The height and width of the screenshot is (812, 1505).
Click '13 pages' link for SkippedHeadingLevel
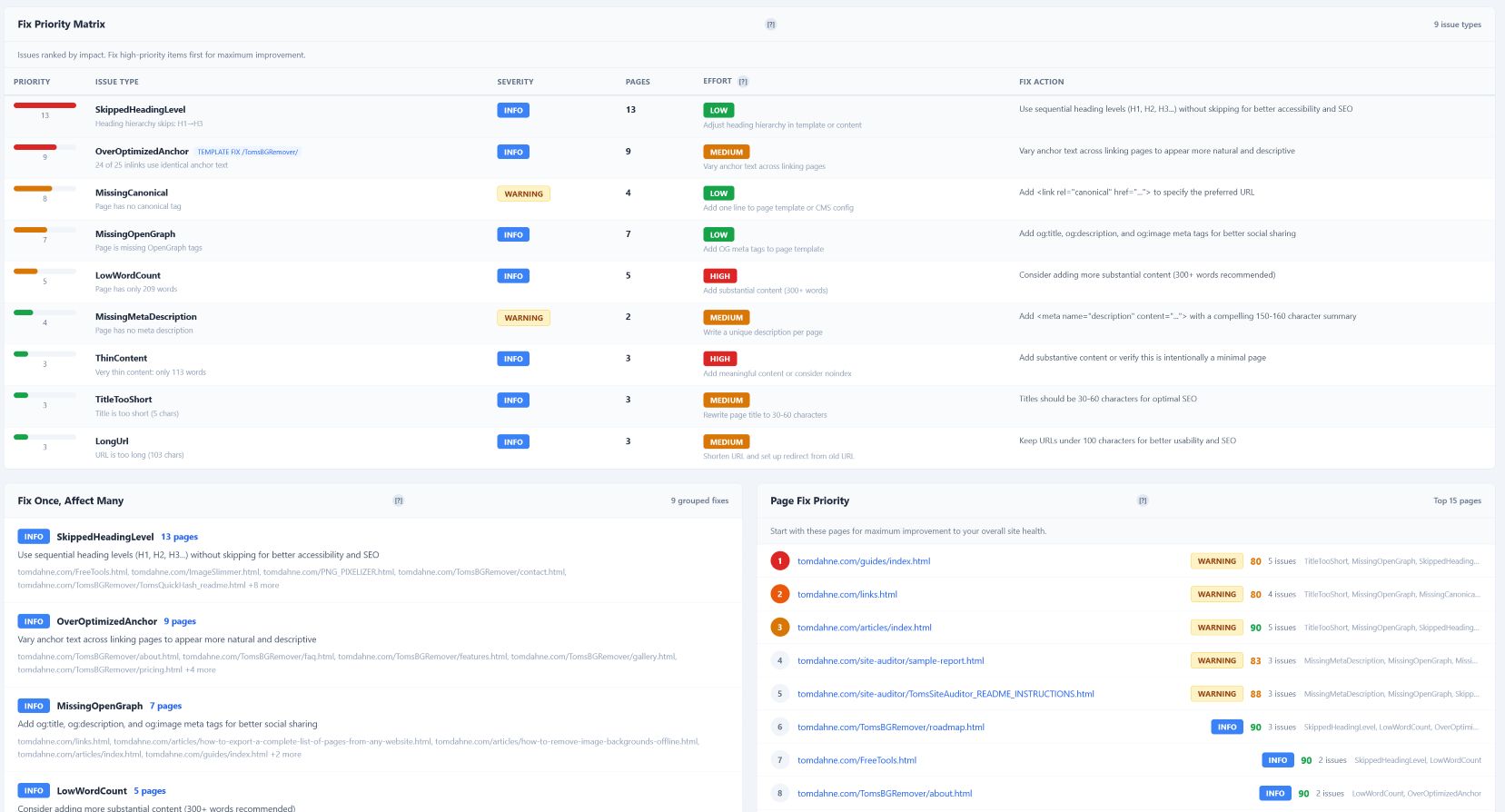[x=179, y=537]
